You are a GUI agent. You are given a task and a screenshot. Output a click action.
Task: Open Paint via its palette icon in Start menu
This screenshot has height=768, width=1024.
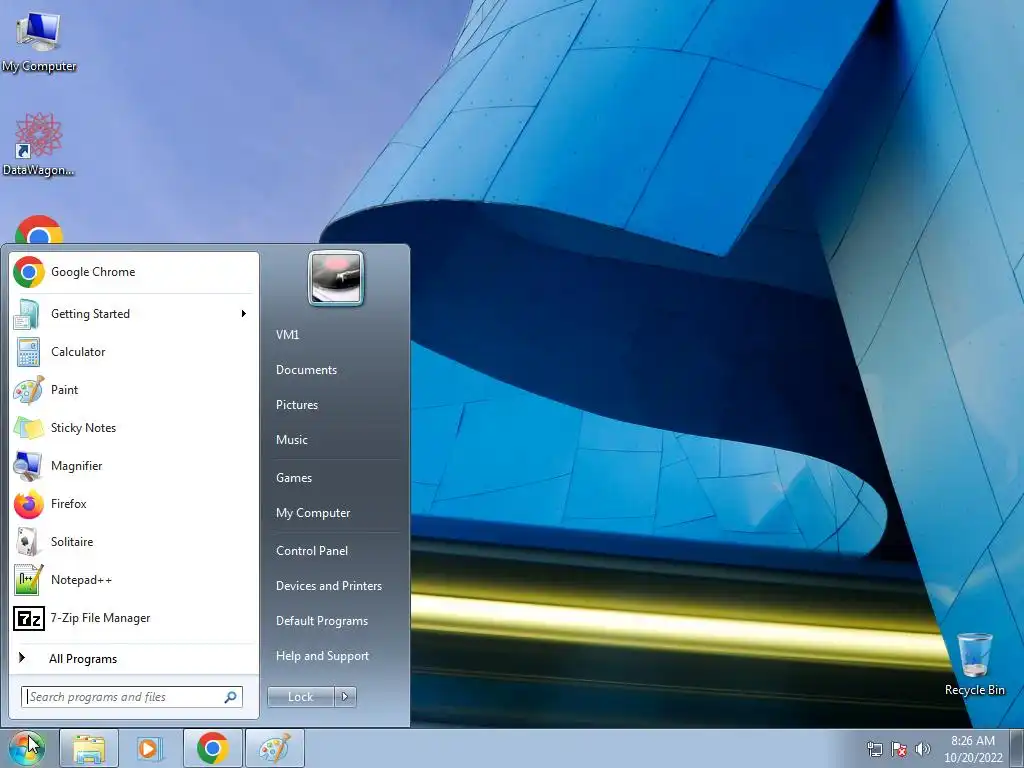[x=28, y=390]
